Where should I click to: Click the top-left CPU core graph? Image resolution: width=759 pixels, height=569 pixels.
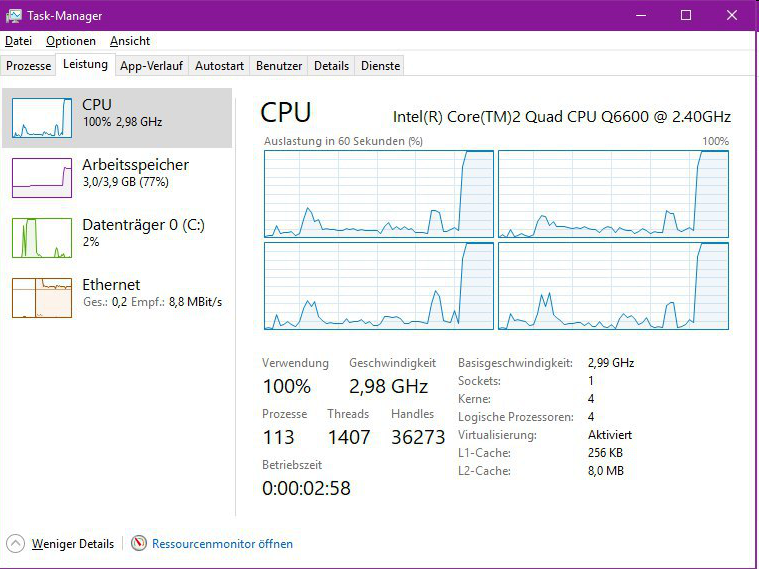click(x=379, y=194)
